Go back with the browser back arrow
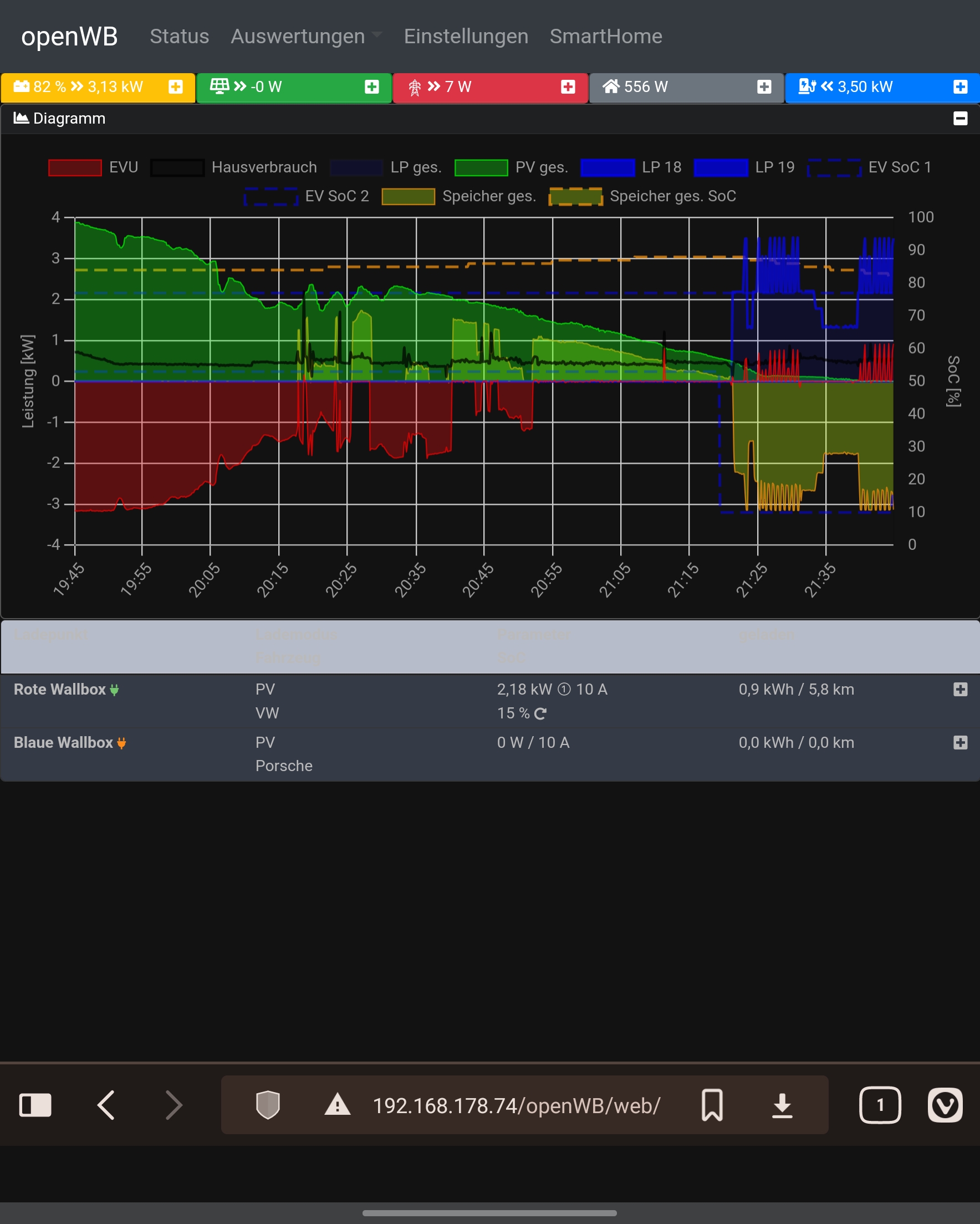Image resolution: width=980 pixels, height=1224 pixels. click(x=106, y=1105)
